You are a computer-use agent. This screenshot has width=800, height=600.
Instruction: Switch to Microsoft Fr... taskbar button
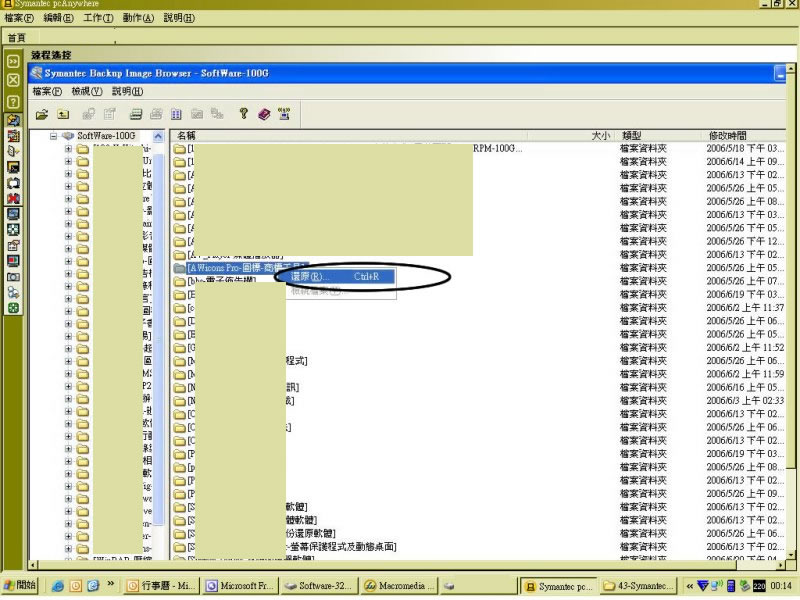point(239,586)
